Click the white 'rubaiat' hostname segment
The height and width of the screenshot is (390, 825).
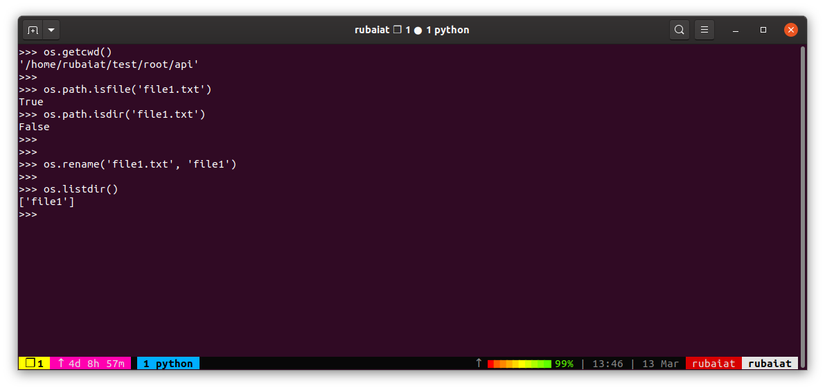770,363
